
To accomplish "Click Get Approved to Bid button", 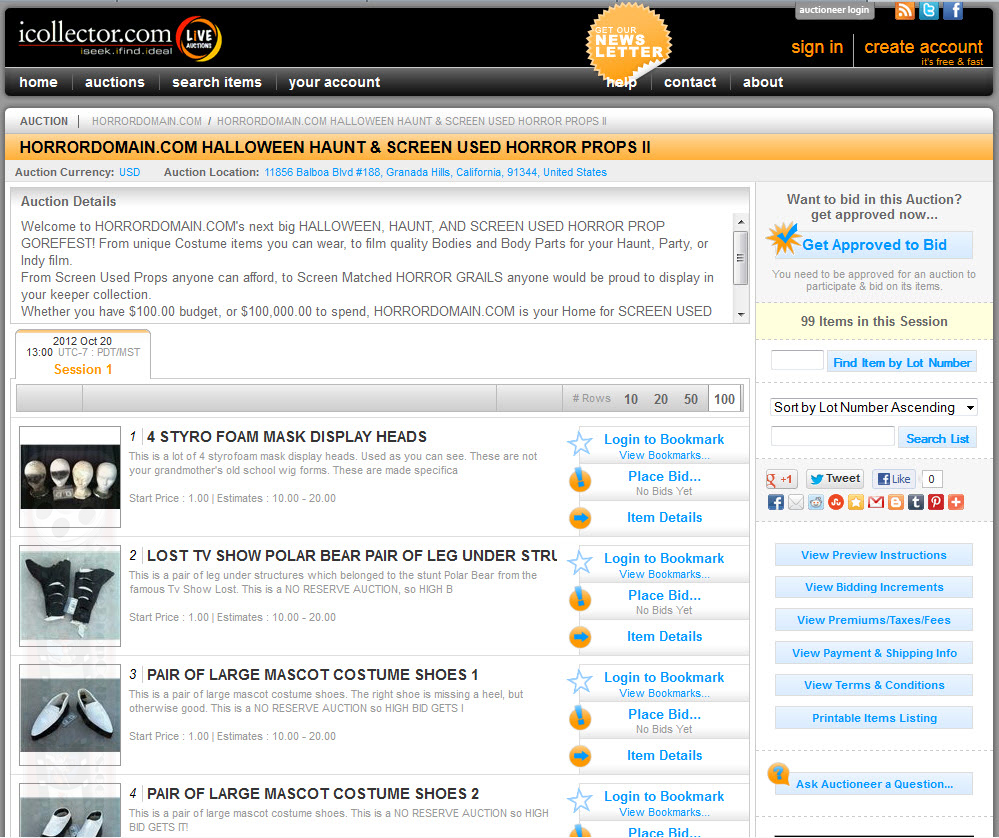I will [874, 245].
